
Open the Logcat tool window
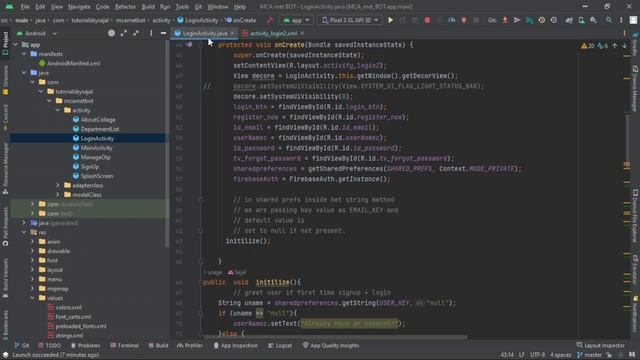click(280, 345)
